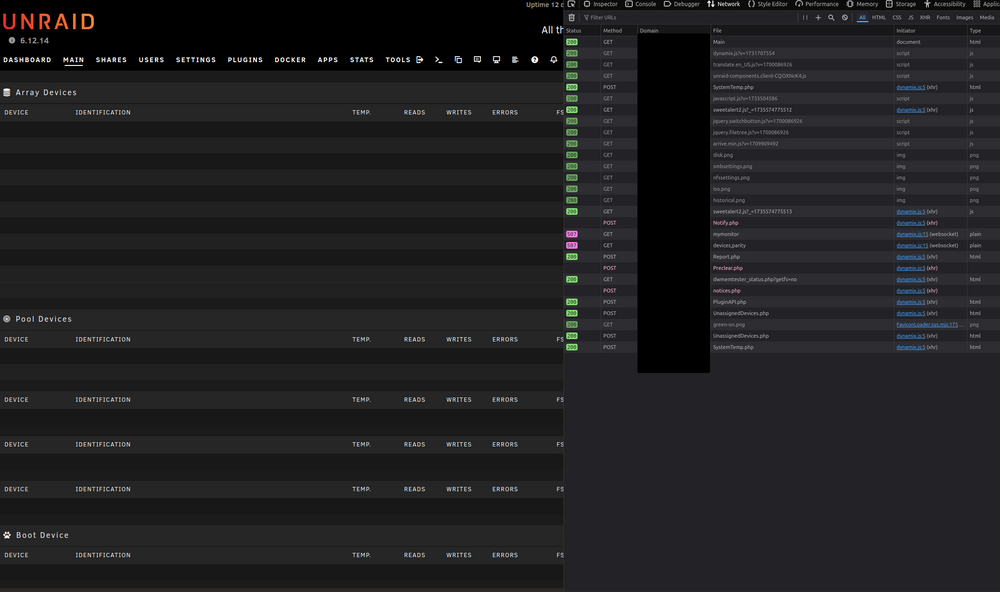This screenshot has height=592, width=1000.
Task: Open the Memory devtools tab
Action: click(x=862, y=4)
